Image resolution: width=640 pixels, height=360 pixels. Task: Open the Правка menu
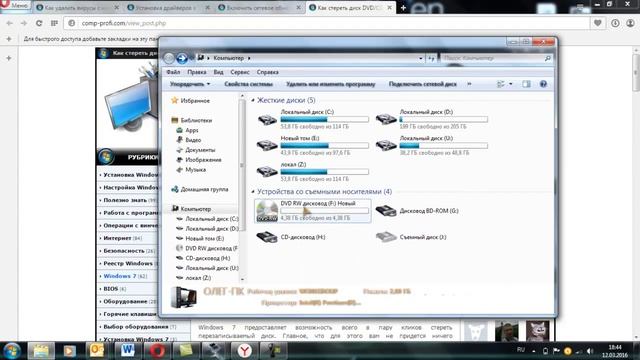pos(197,72)
